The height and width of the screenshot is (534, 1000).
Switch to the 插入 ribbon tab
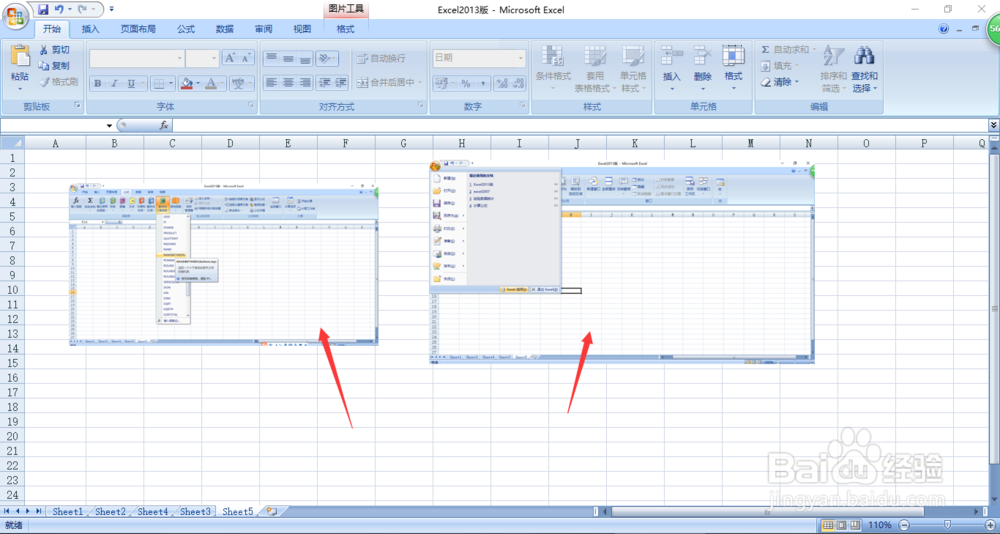click(x=91, y=29)
